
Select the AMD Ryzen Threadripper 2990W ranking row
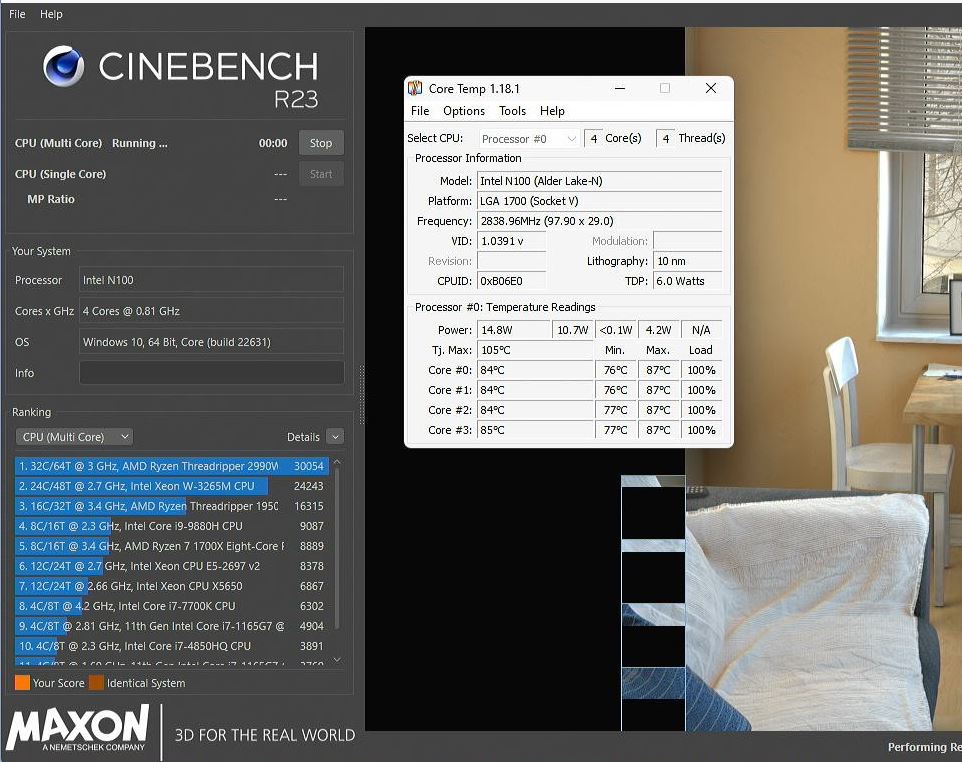click(x=172, y=466)
